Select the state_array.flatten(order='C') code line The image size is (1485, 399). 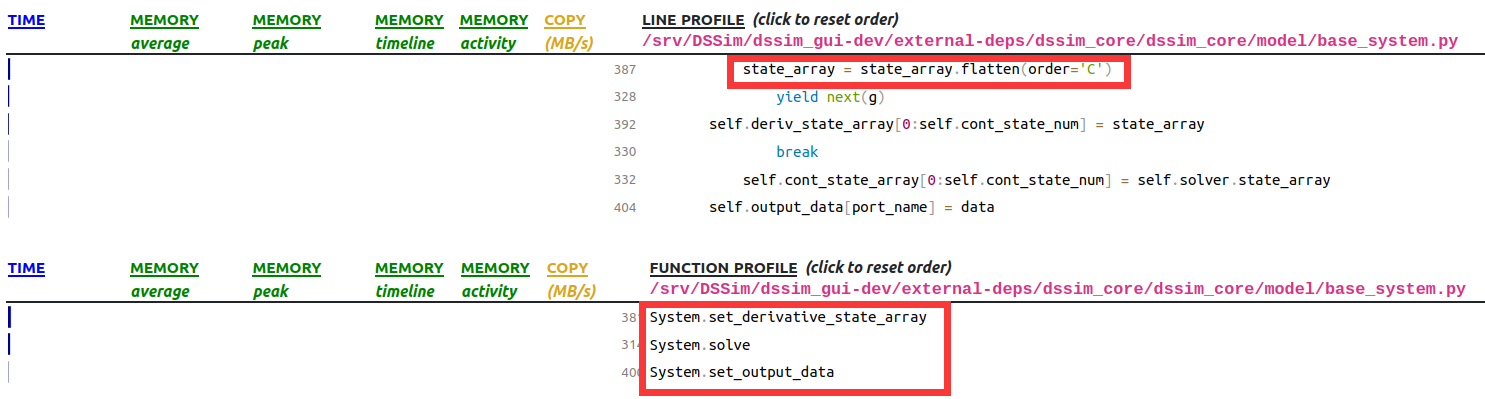(928, 70)
